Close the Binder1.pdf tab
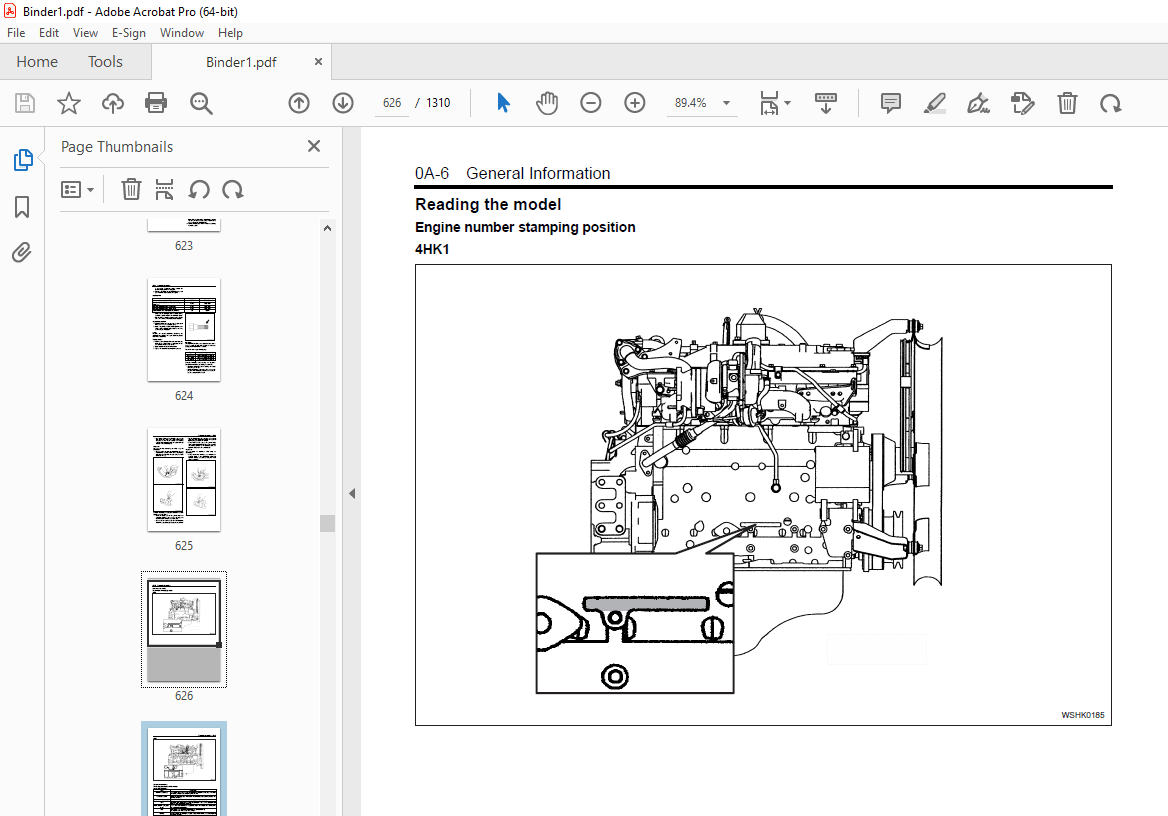The height and width of the screenshot is (816, 1168). [x=318, y=62]
